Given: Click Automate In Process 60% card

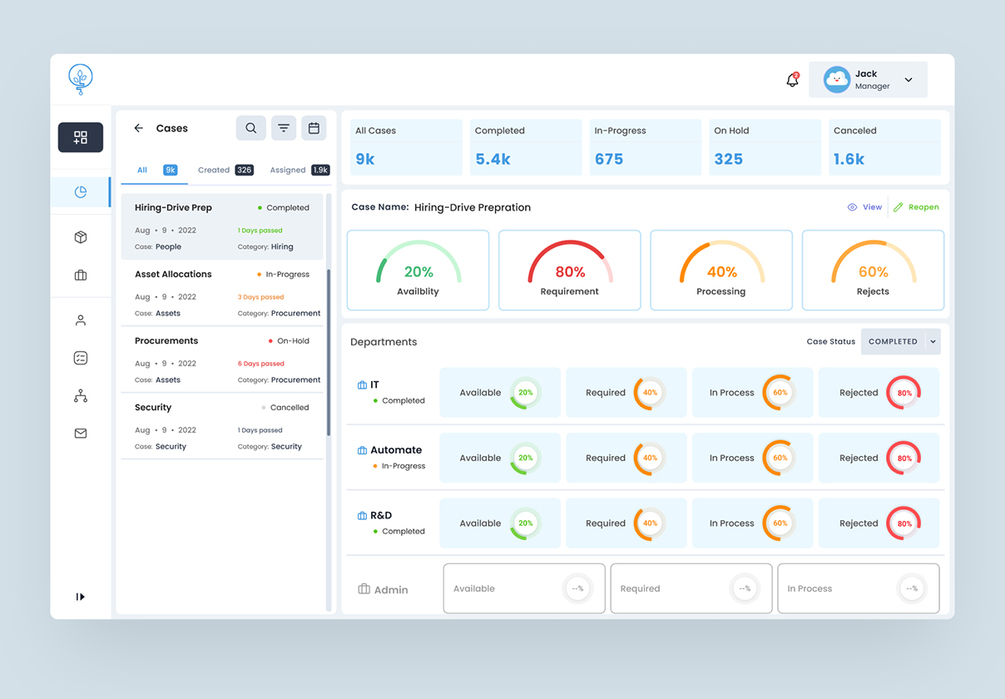Looking at the screenshot, I should pos(752,458).
